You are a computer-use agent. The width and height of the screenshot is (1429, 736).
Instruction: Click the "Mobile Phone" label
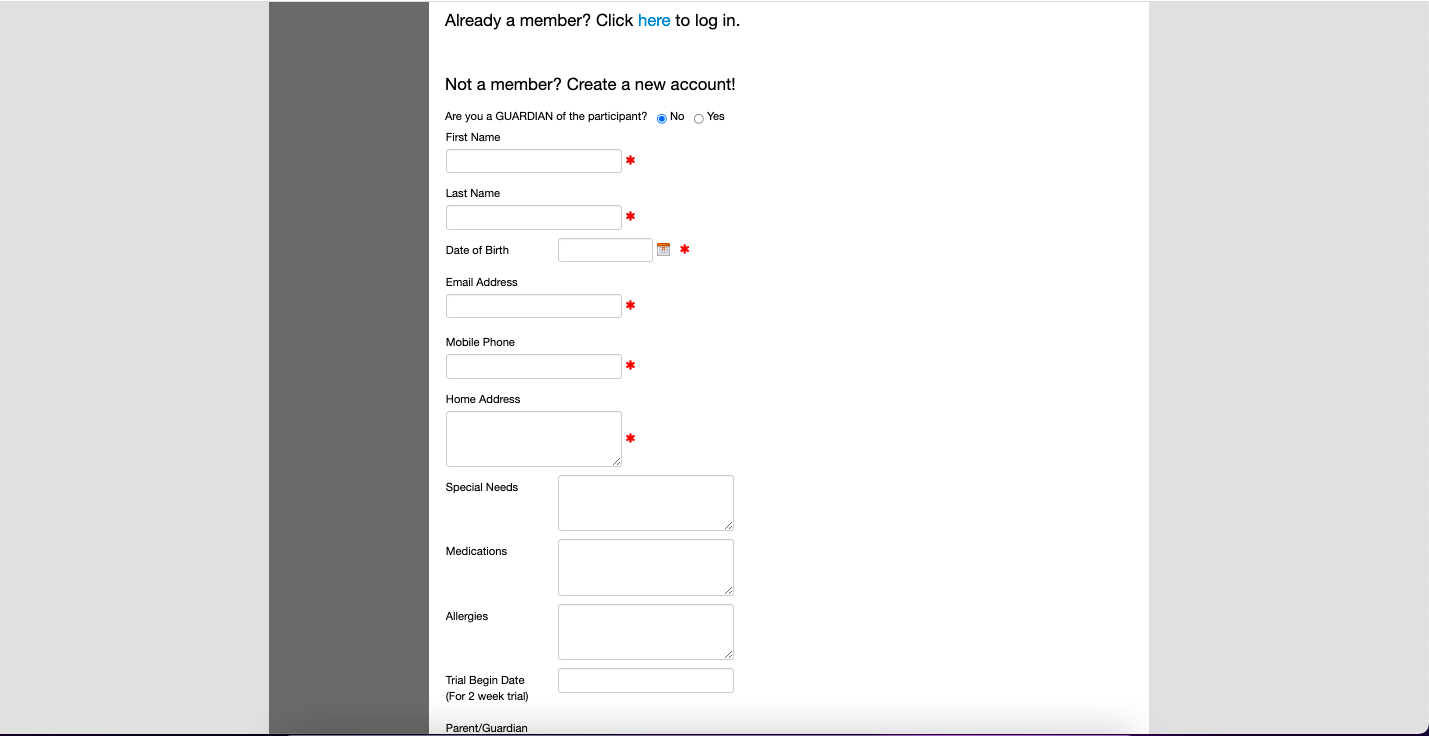tap(480, 342)
